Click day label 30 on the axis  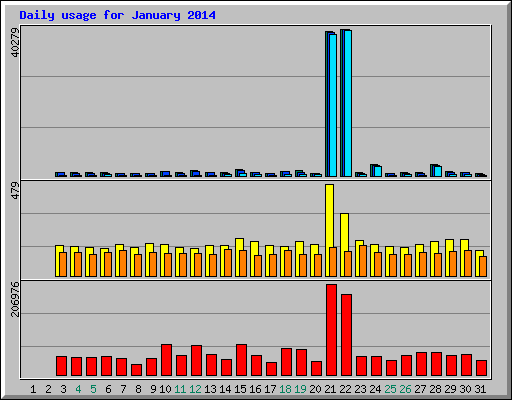[x=465, y=389]
